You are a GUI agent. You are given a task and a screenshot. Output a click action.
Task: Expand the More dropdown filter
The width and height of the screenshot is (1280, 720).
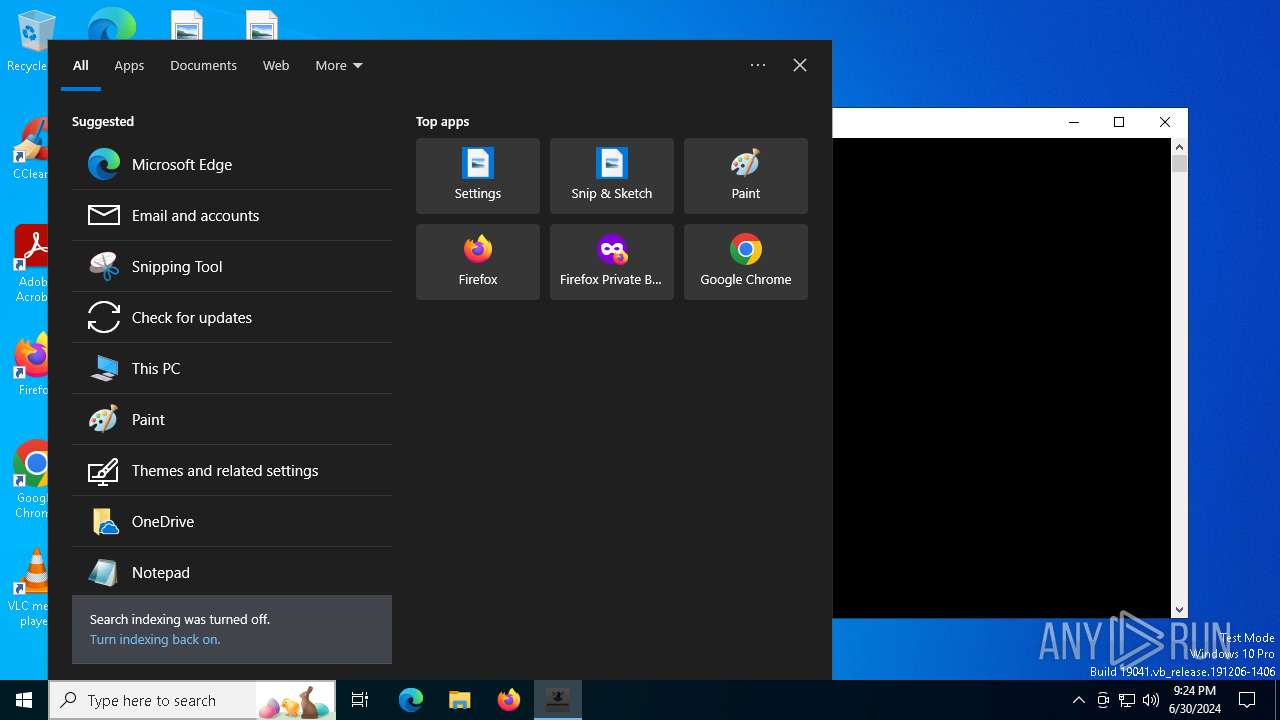[339, 66]
